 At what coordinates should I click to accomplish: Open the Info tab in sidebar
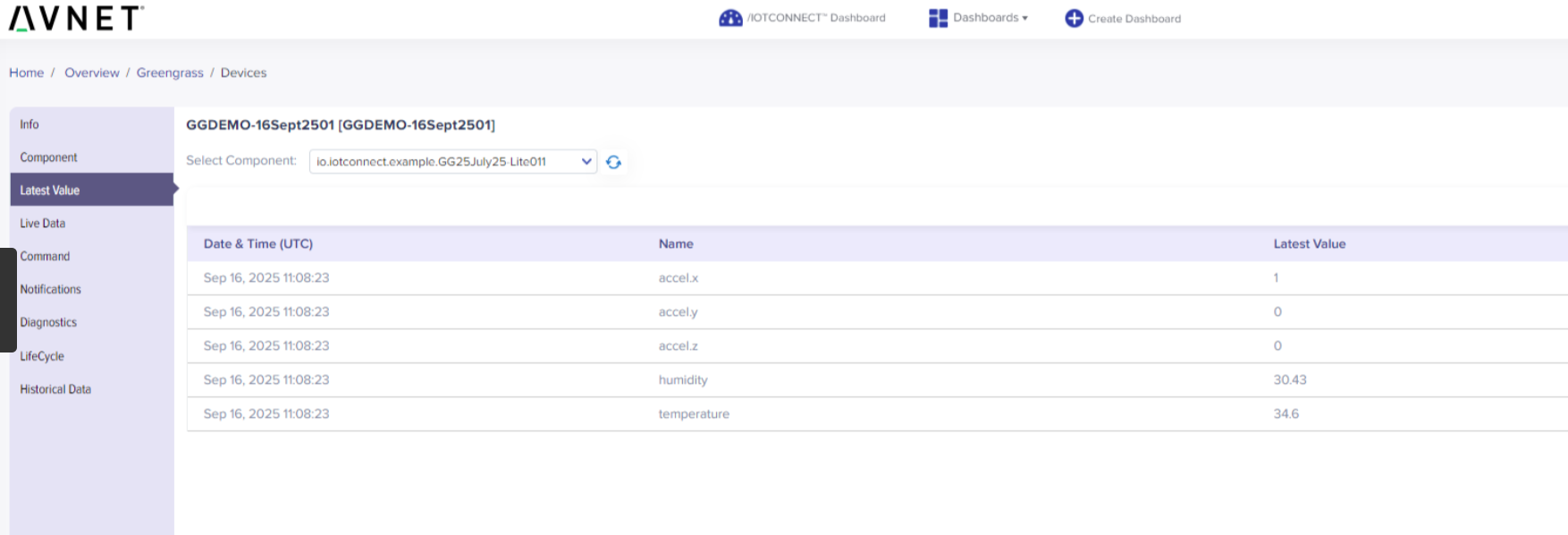coord(30,124)
